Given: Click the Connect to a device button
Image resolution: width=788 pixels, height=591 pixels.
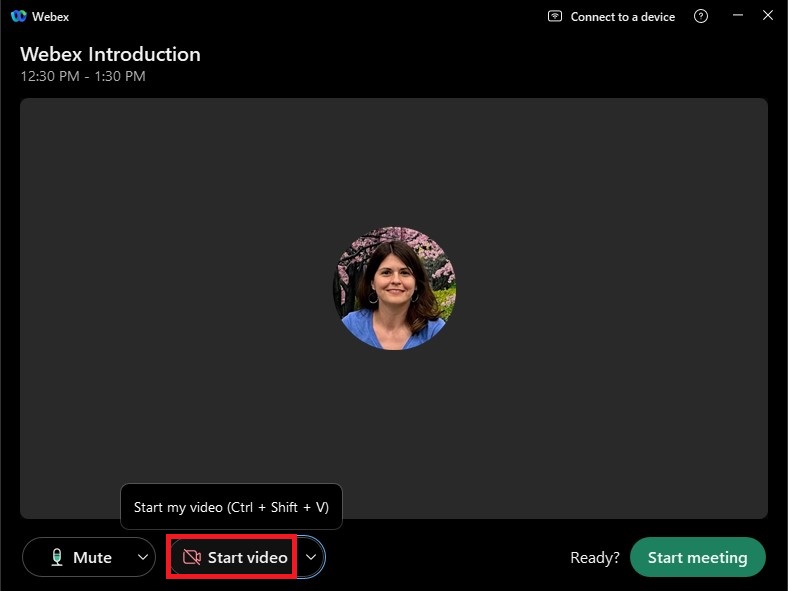Looking at the screenshot, I should [x=611, y=17].
